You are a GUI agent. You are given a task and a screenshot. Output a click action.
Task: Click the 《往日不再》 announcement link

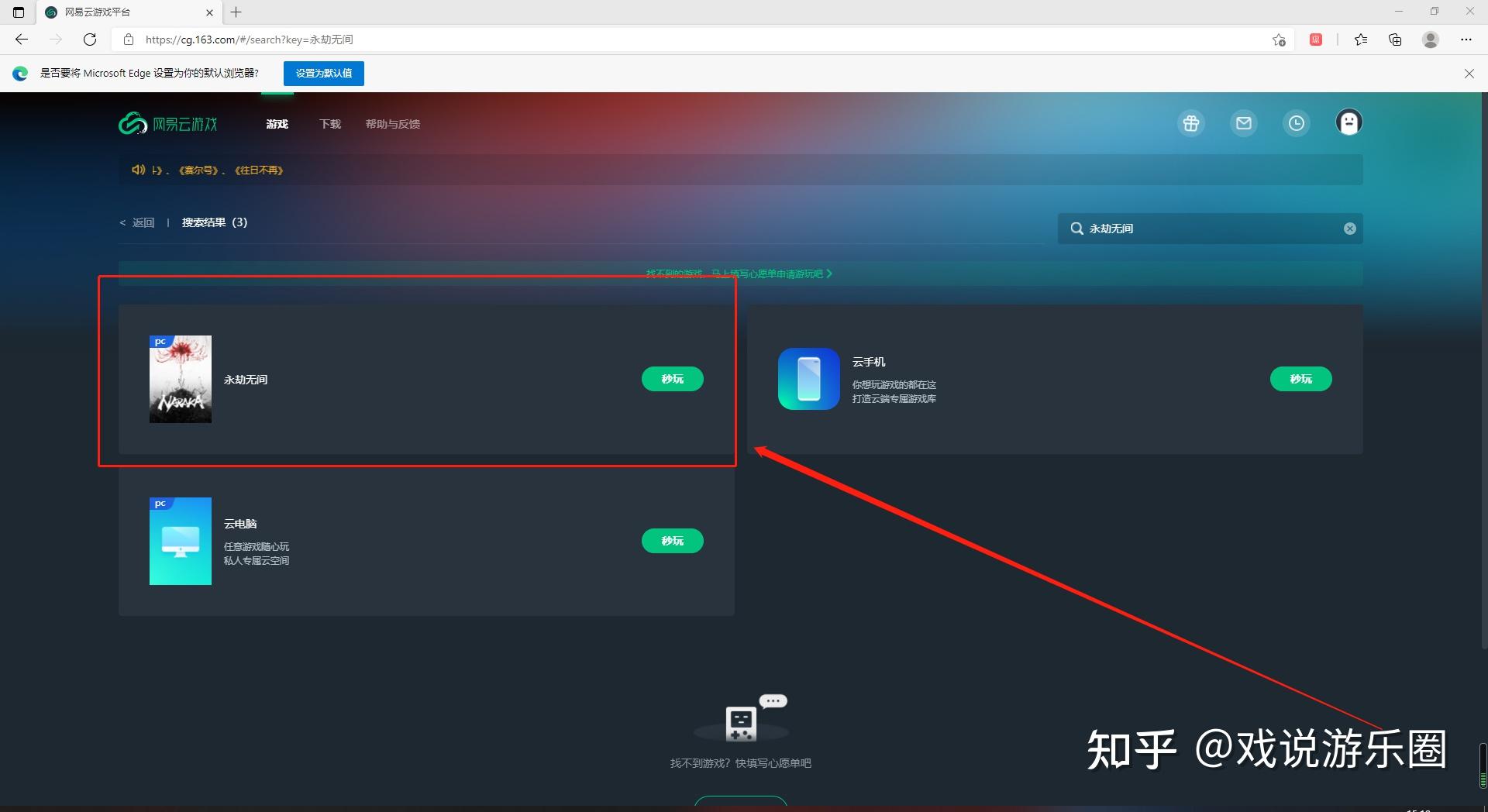(259, 170)
